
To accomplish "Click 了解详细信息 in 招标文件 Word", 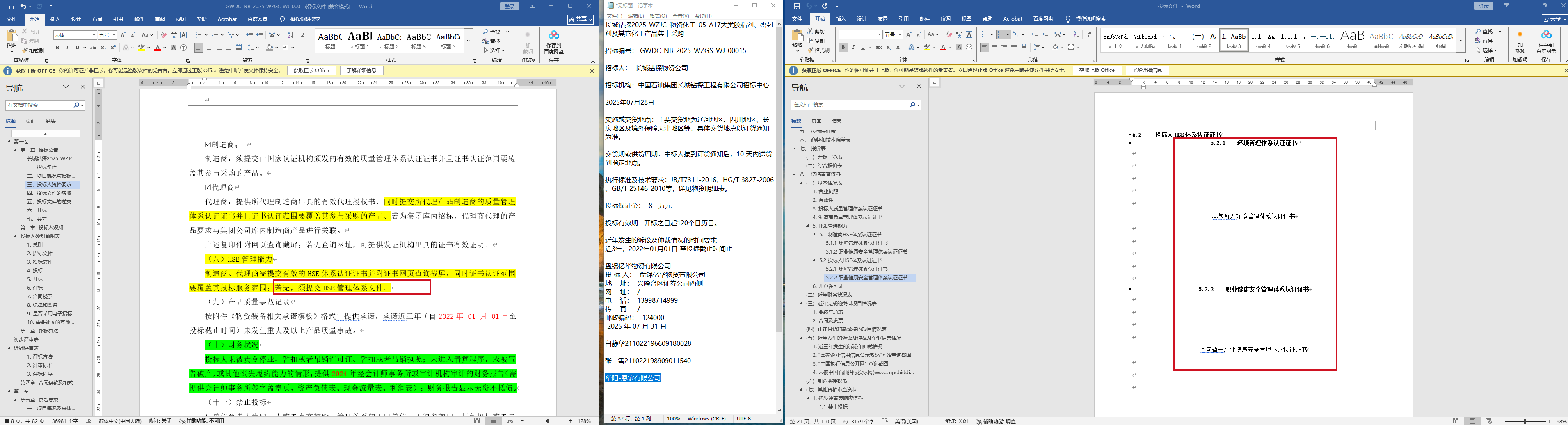I will (x=361, y=71).
